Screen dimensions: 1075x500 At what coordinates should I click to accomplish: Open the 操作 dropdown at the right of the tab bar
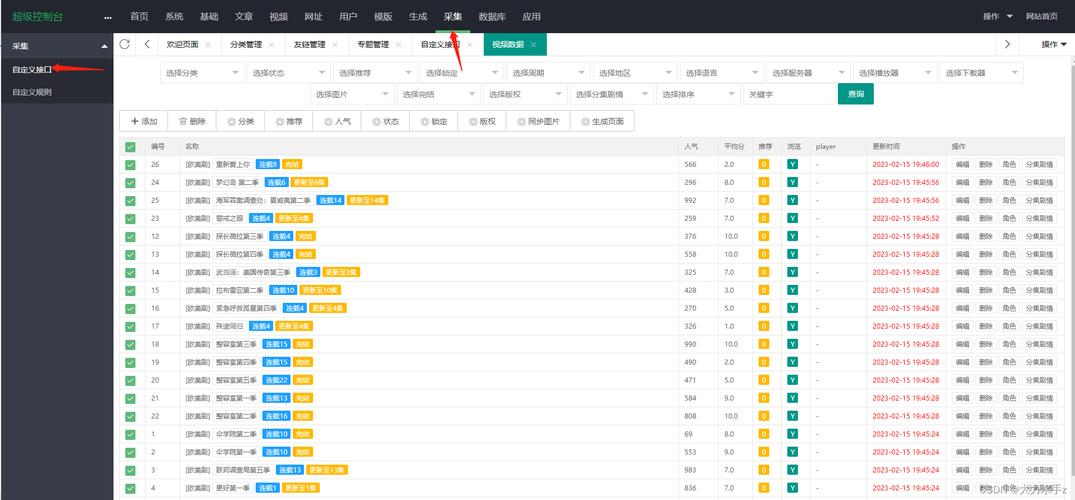[x=1054, y=44]
